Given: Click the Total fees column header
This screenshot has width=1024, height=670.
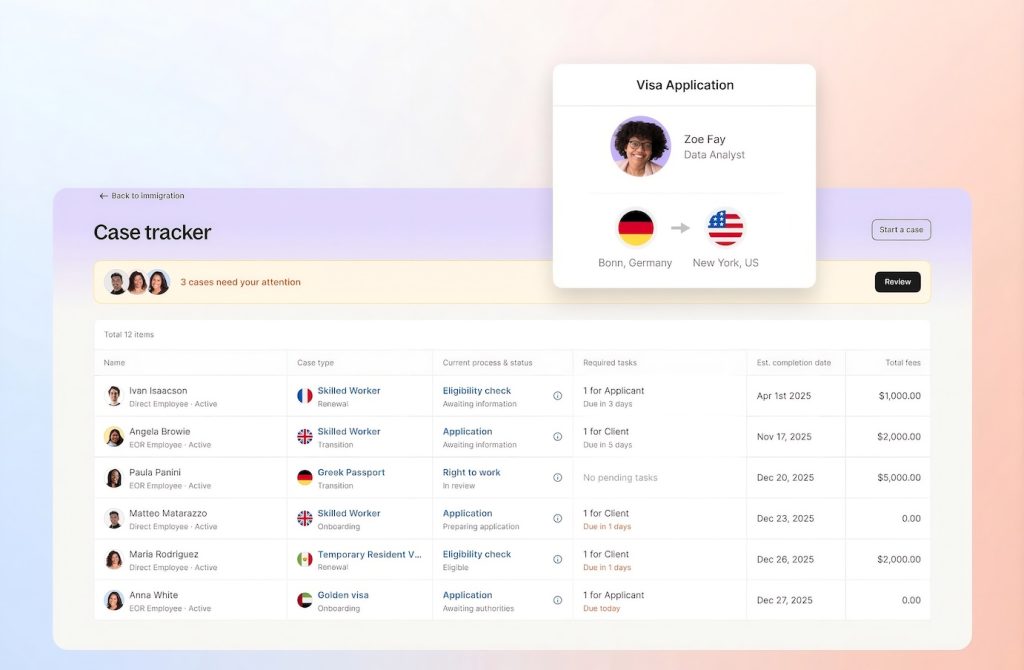Looking at the screenshot, I should point(902,362).
